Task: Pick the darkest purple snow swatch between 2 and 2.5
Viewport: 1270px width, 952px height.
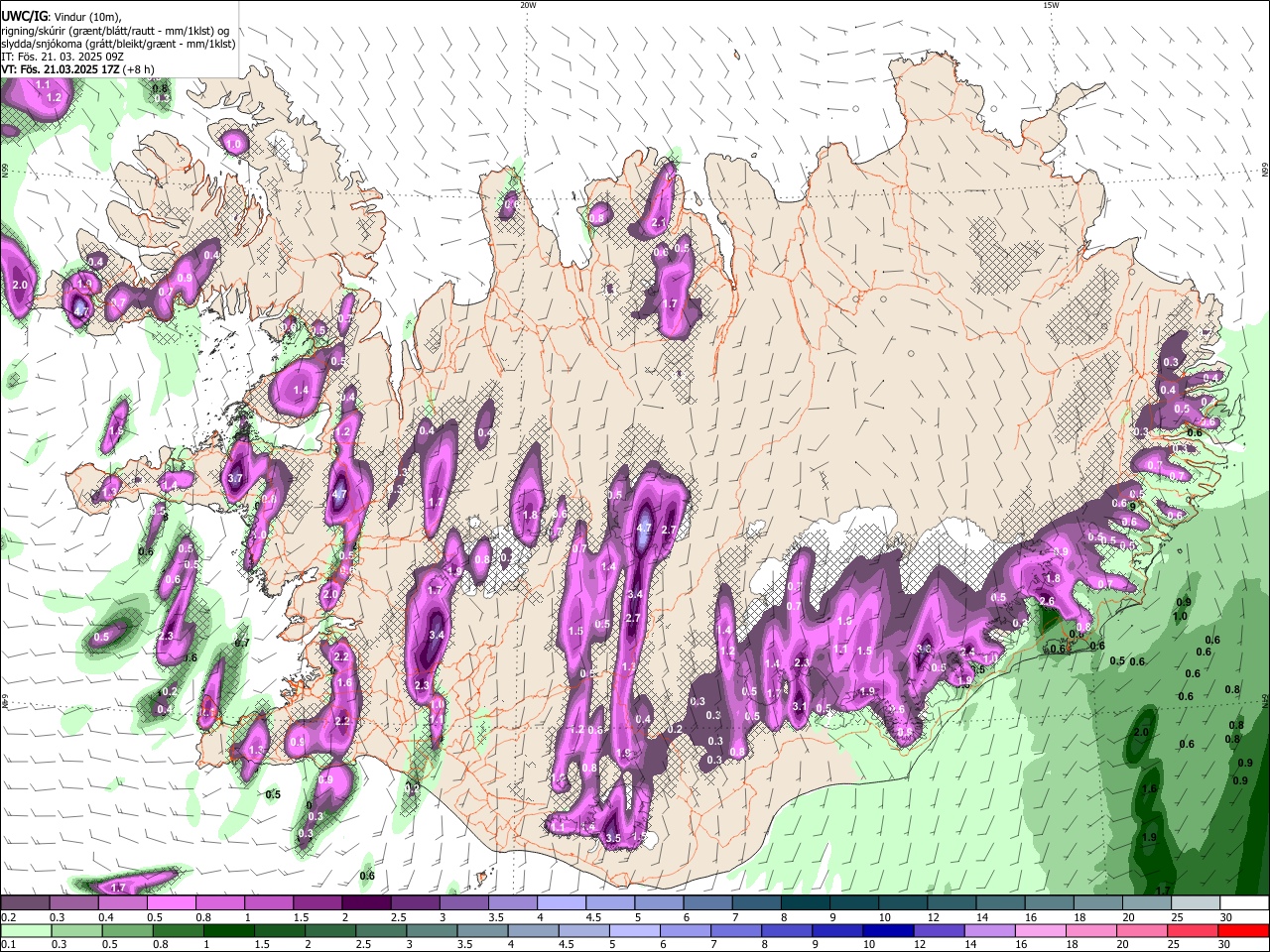Action: [x=366, y=903]
